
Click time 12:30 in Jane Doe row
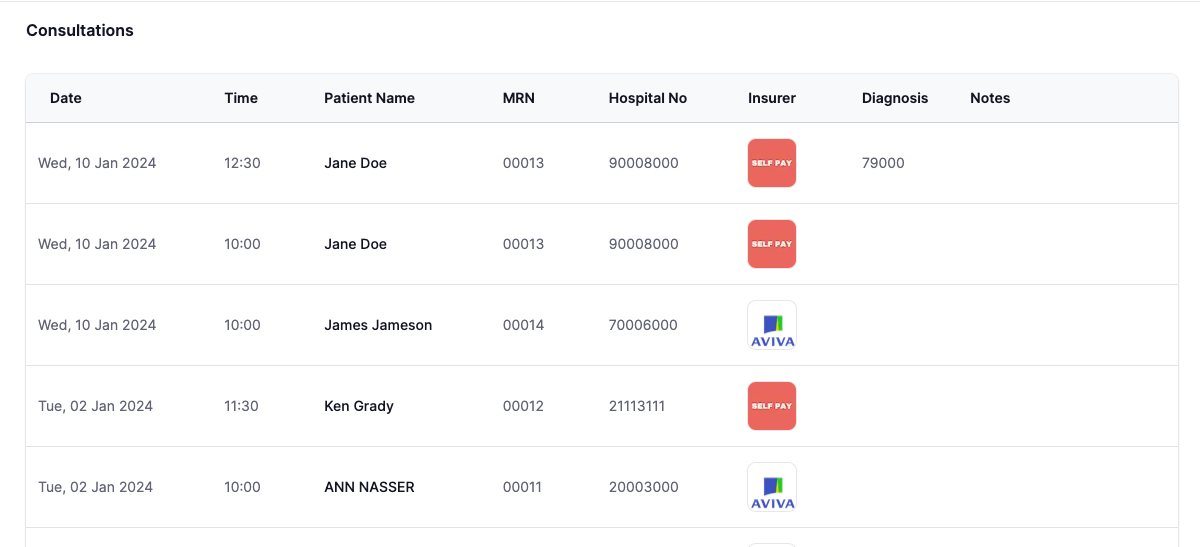[x=242, y=163]
